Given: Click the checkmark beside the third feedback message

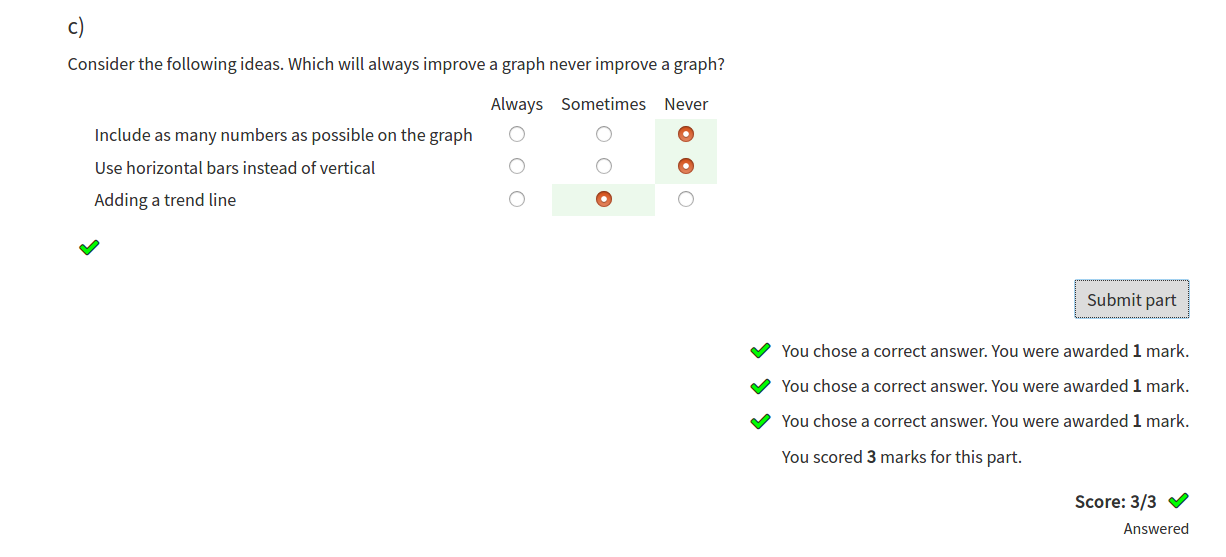Looking at the screenshot, I should point(760,421).
